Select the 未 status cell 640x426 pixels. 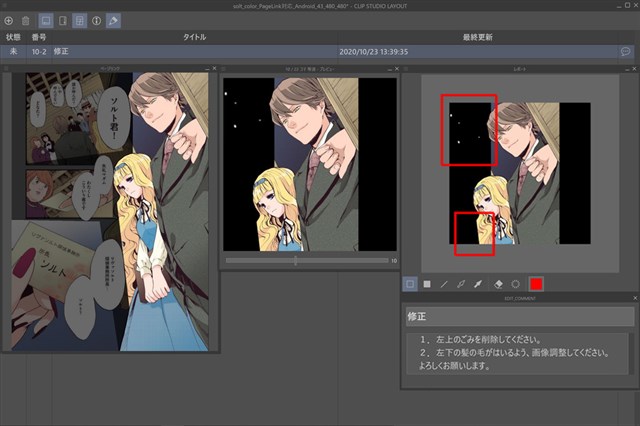[13, 51]
